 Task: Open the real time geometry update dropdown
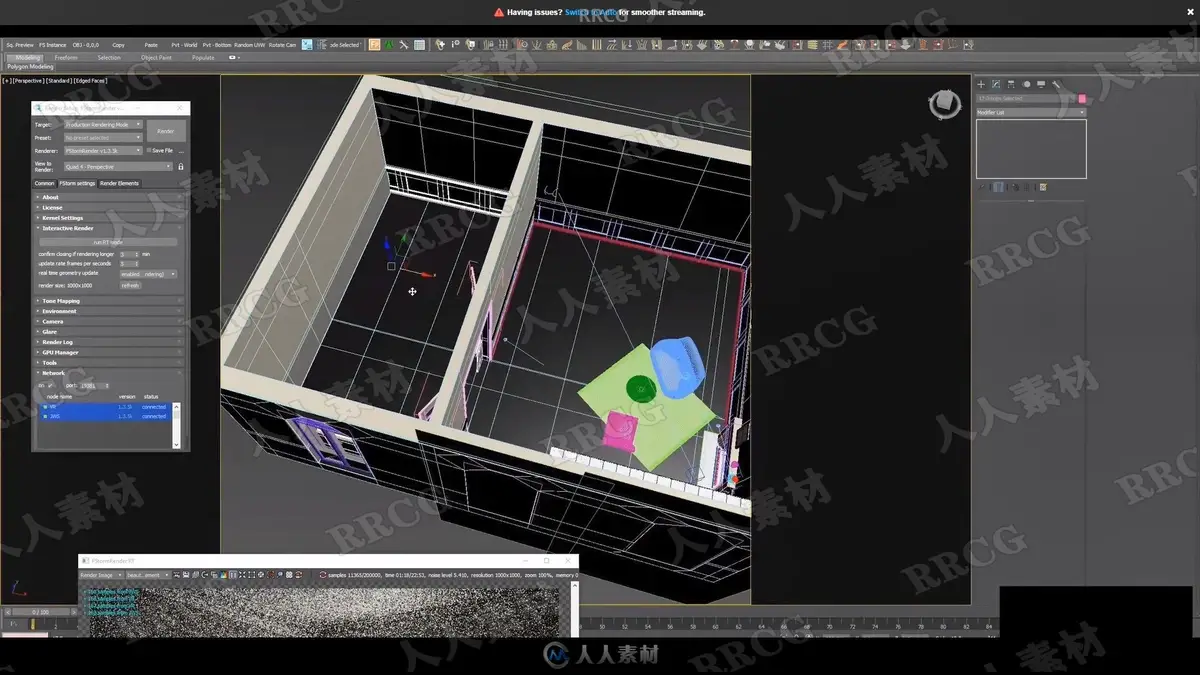[148, 274]
